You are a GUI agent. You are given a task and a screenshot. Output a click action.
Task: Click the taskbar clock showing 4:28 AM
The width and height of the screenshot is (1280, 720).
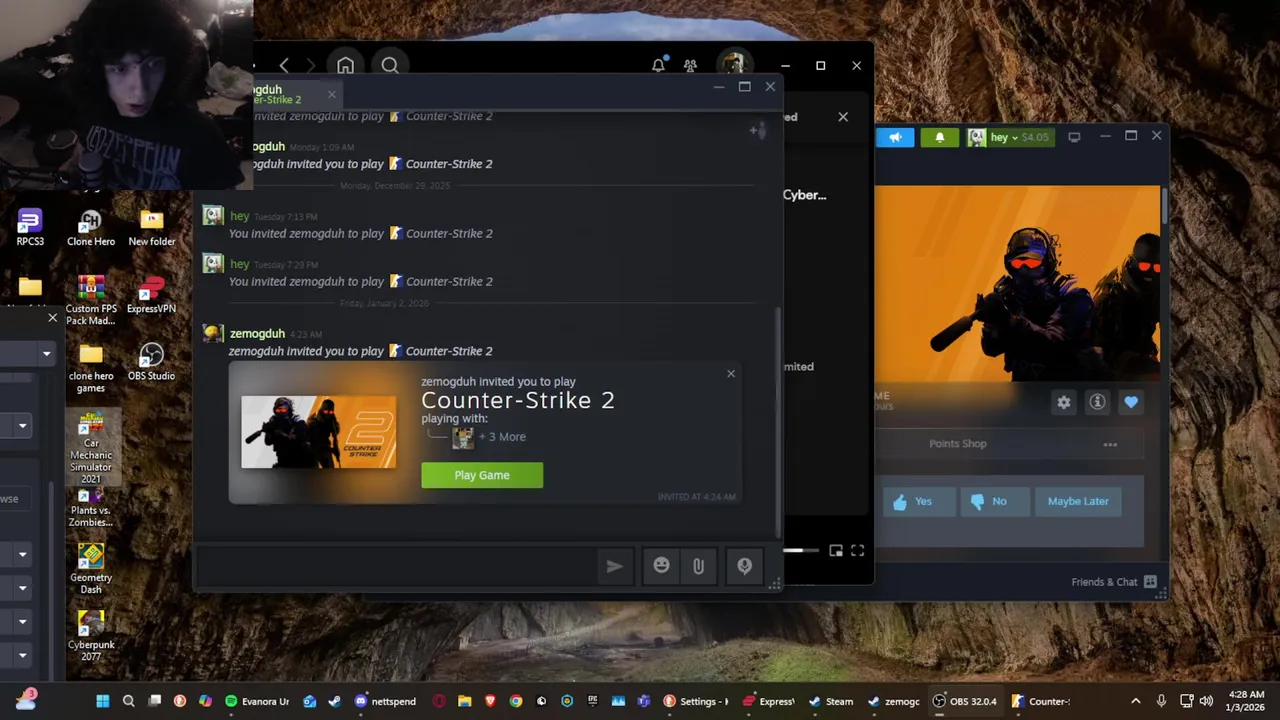point(1245,701)
